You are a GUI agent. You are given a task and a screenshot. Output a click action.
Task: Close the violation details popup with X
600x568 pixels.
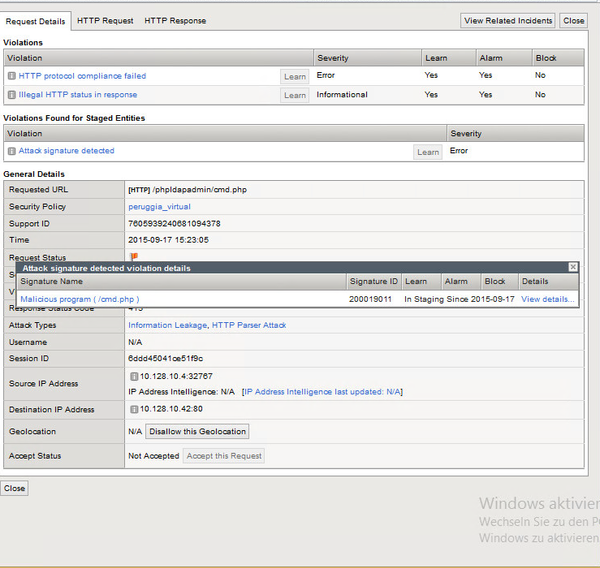coord(573,268)
